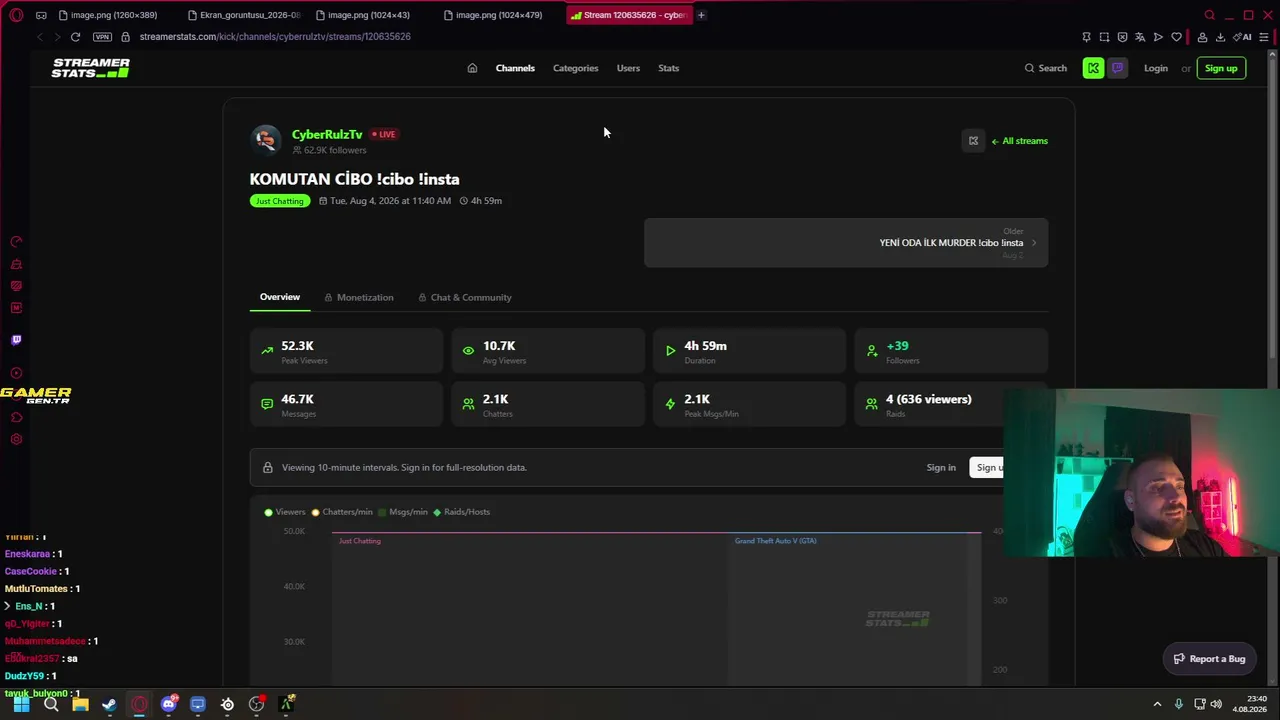Click the stream title KOMUTAN CİBO
Screen dimensions: 1280x720
point(355,179)
